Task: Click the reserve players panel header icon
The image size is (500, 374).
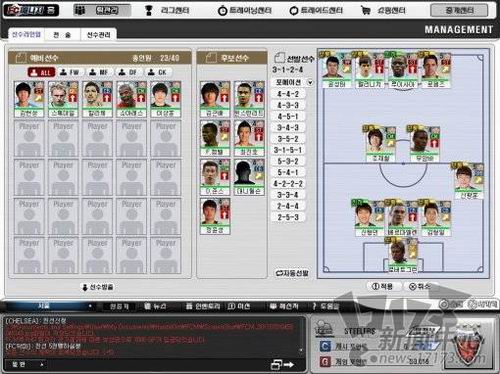Action: (21, 58)
